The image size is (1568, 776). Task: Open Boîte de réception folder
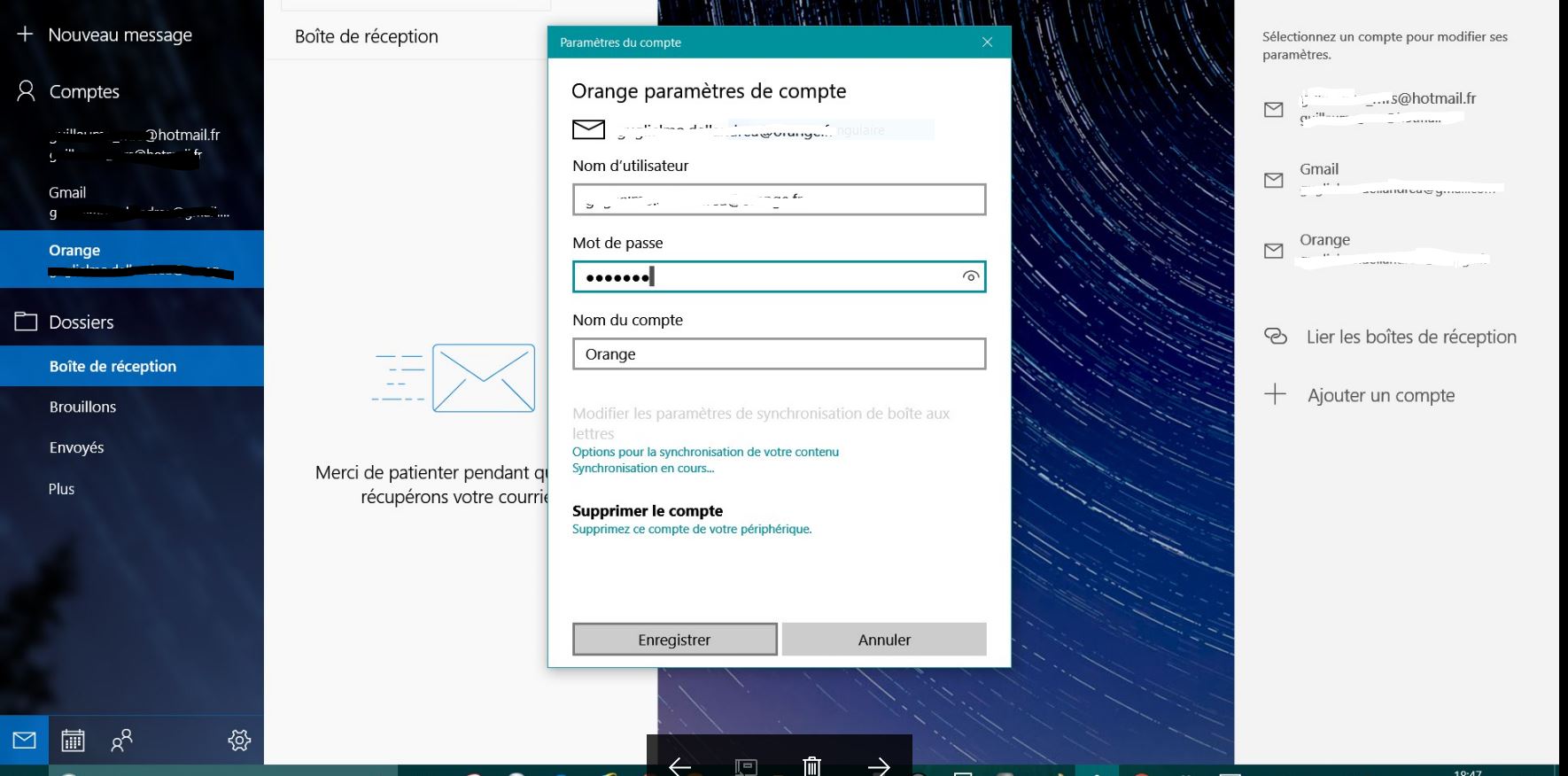tap(132, 366)
